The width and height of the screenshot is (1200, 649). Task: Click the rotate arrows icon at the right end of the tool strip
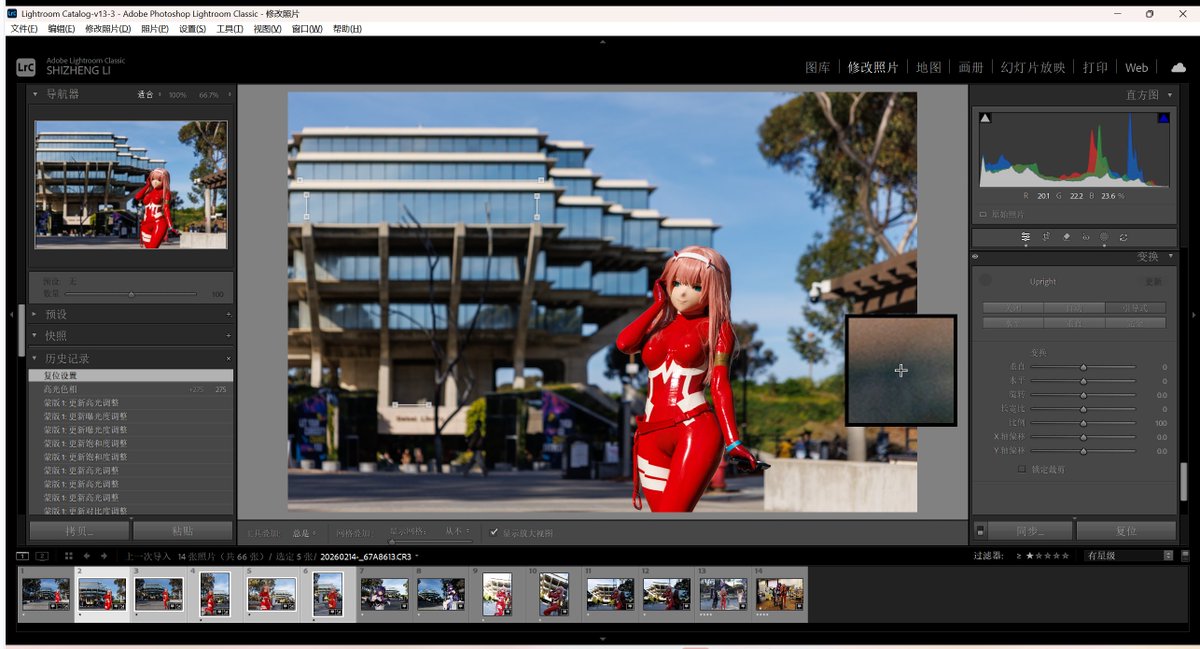point(1123,237)
